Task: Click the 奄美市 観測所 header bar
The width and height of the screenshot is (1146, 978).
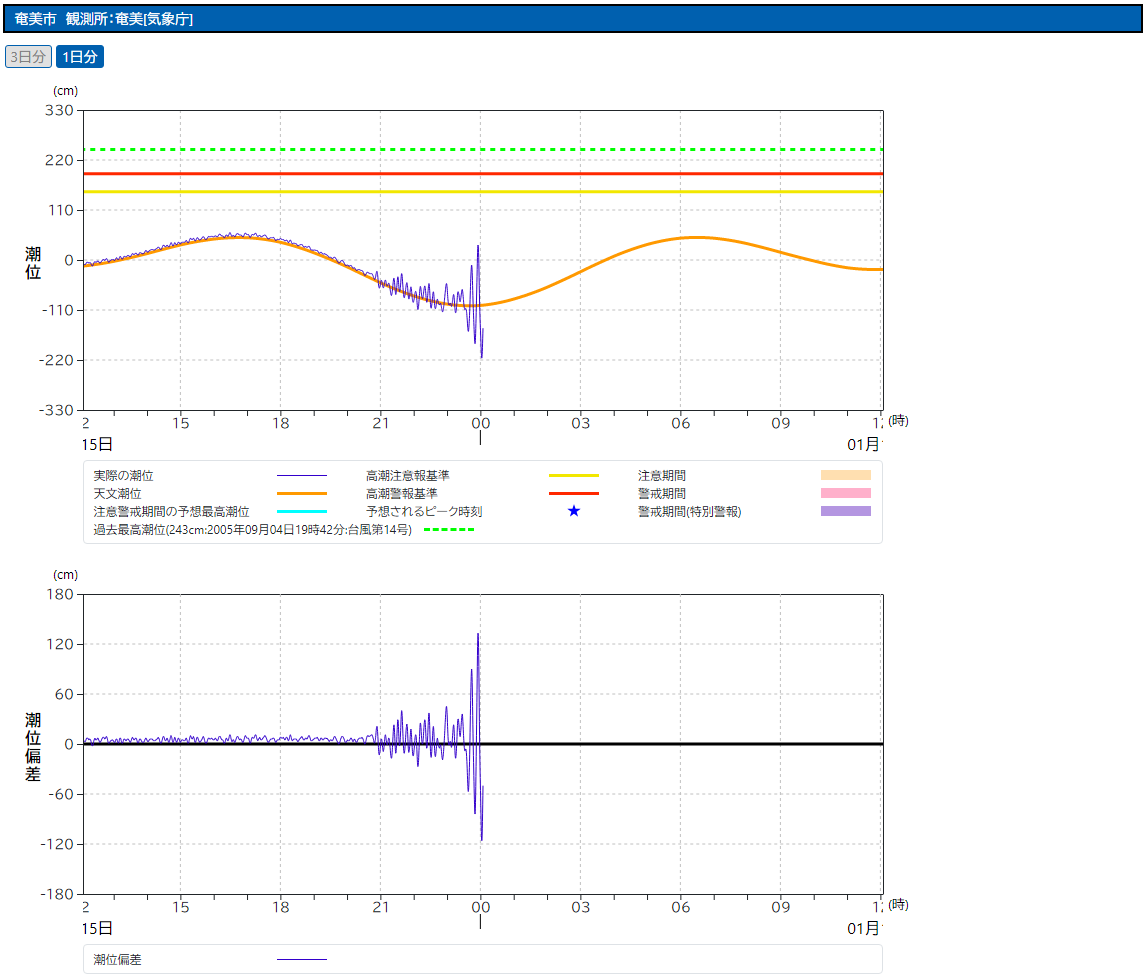Action: pos(573,19)
